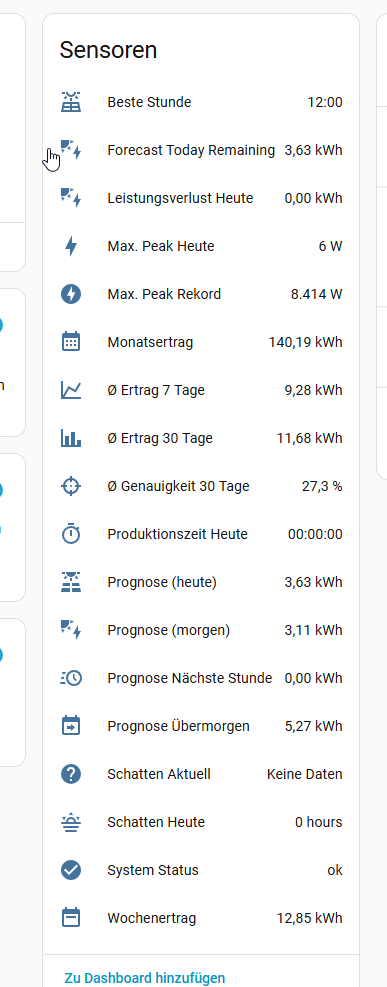Open the Forecast Today Remaining sensor entry
Screen dimensions: 387x987
[201, 150]
